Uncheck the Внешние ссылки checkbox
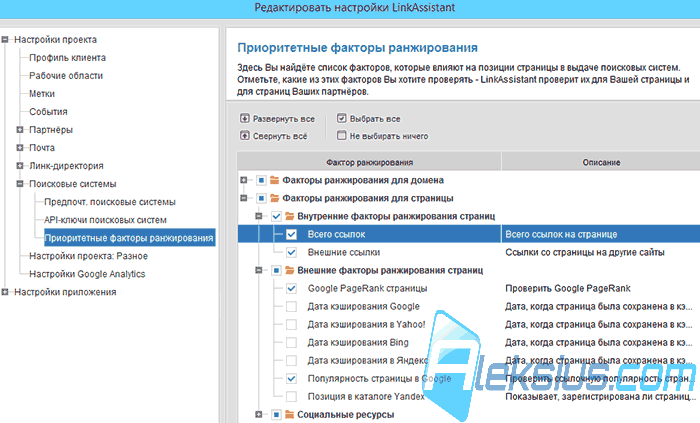 291,253
